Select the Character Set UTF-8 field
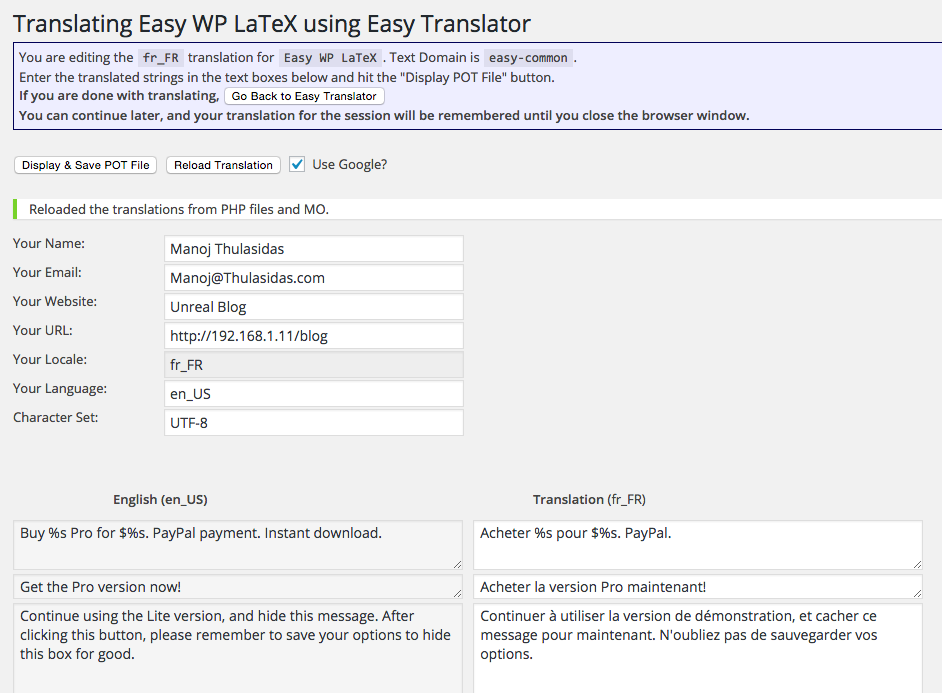The width and height of the screenshot is (942, 693). (x=314, y=422)
